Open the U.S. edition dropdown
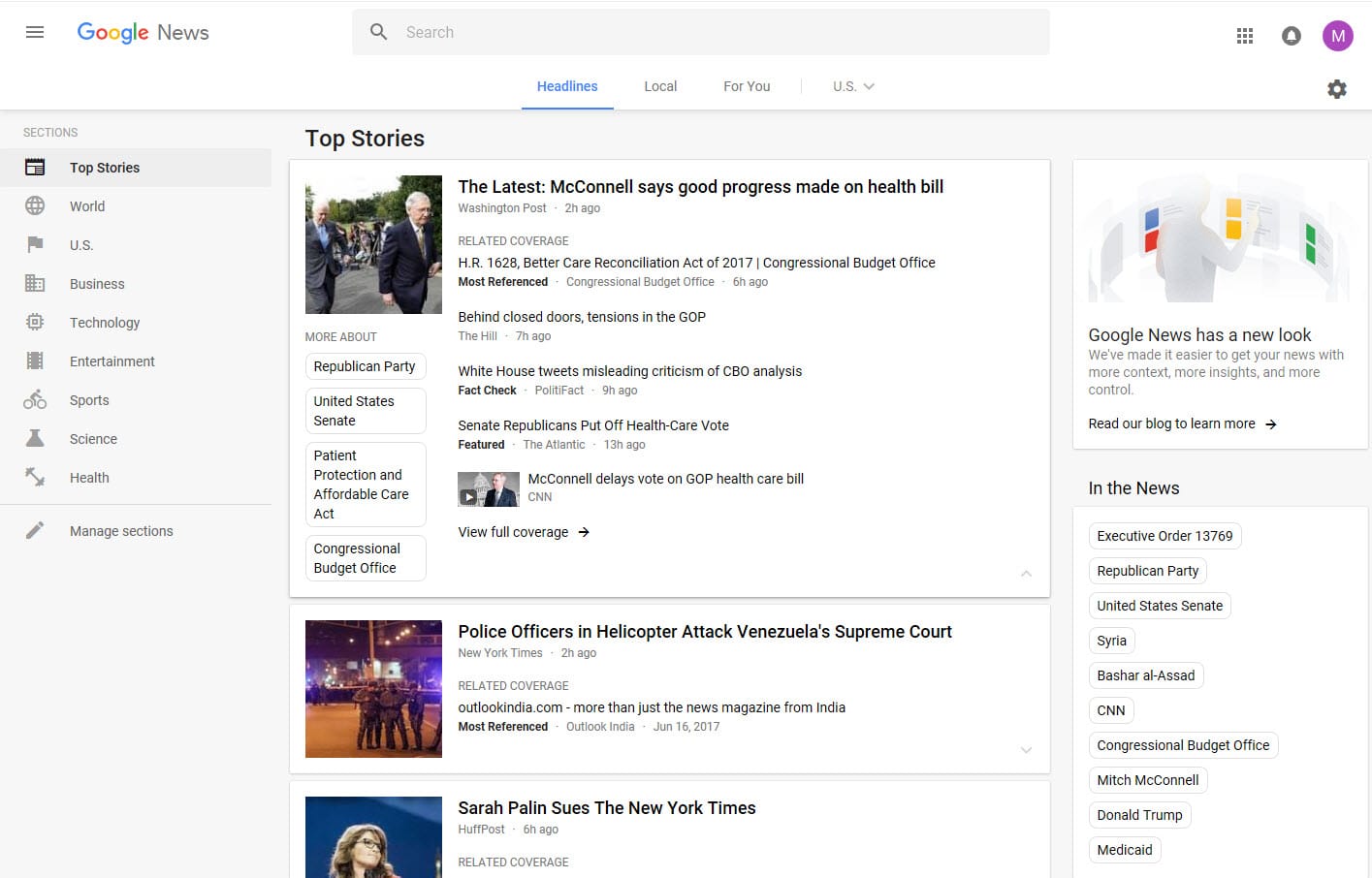This screenshot has width=1372, height=878. point(853,86)
